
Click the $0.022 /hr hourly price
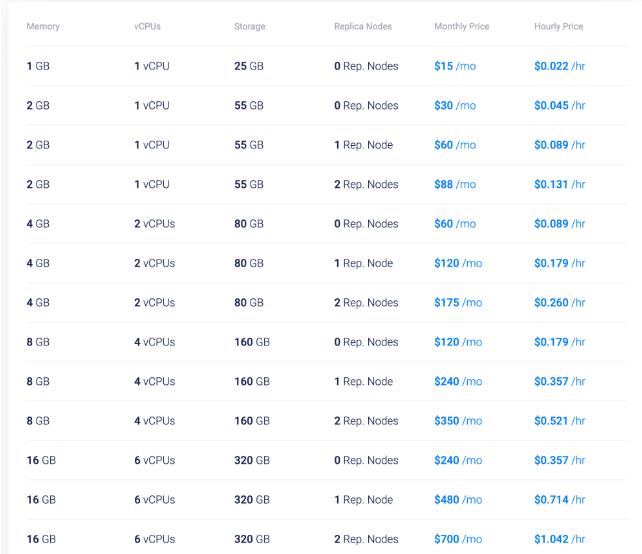(560, 66)
